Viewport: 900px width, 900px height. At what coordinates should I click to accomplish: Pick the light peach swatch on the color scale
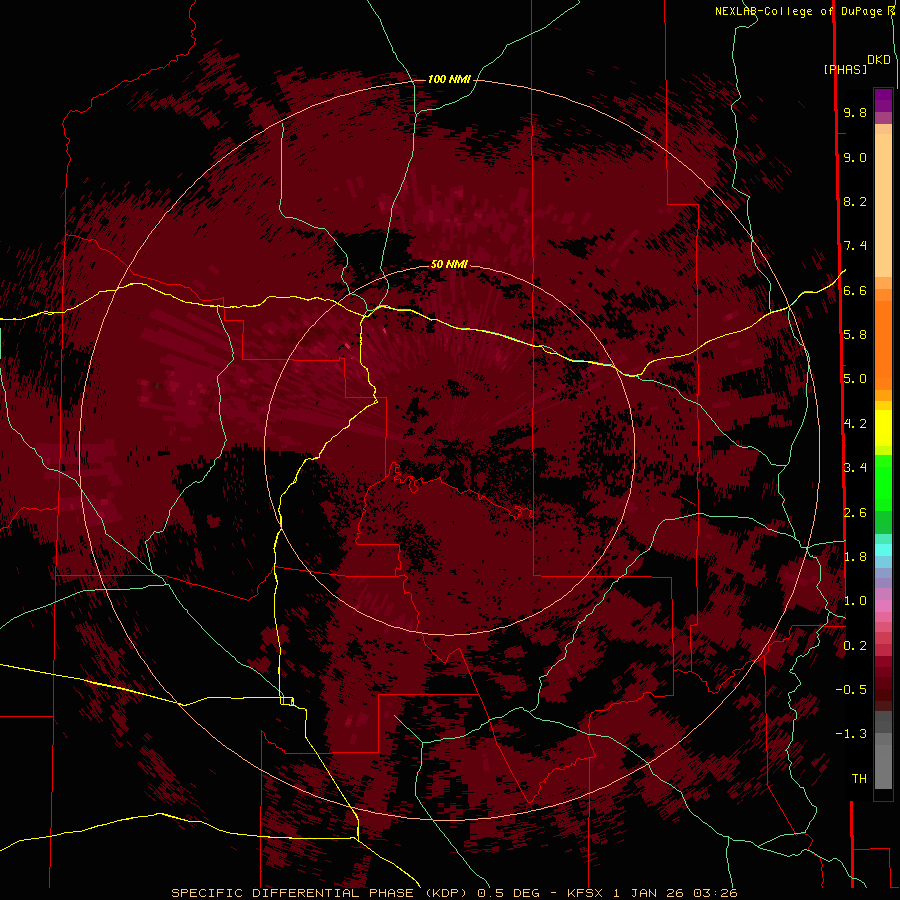pyautogui.click(x=883, y=205)
